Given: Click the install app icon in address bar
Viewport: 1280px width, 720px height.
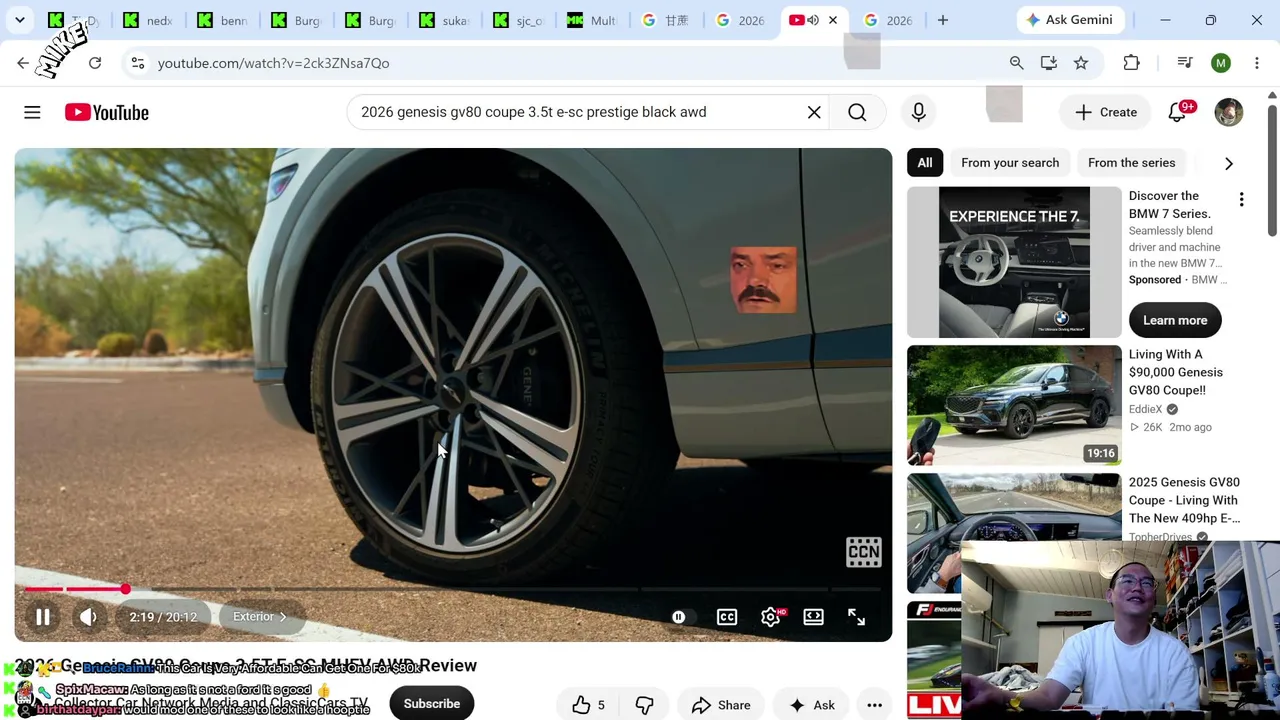Looking at the screenshot, I should (1049, 63).
